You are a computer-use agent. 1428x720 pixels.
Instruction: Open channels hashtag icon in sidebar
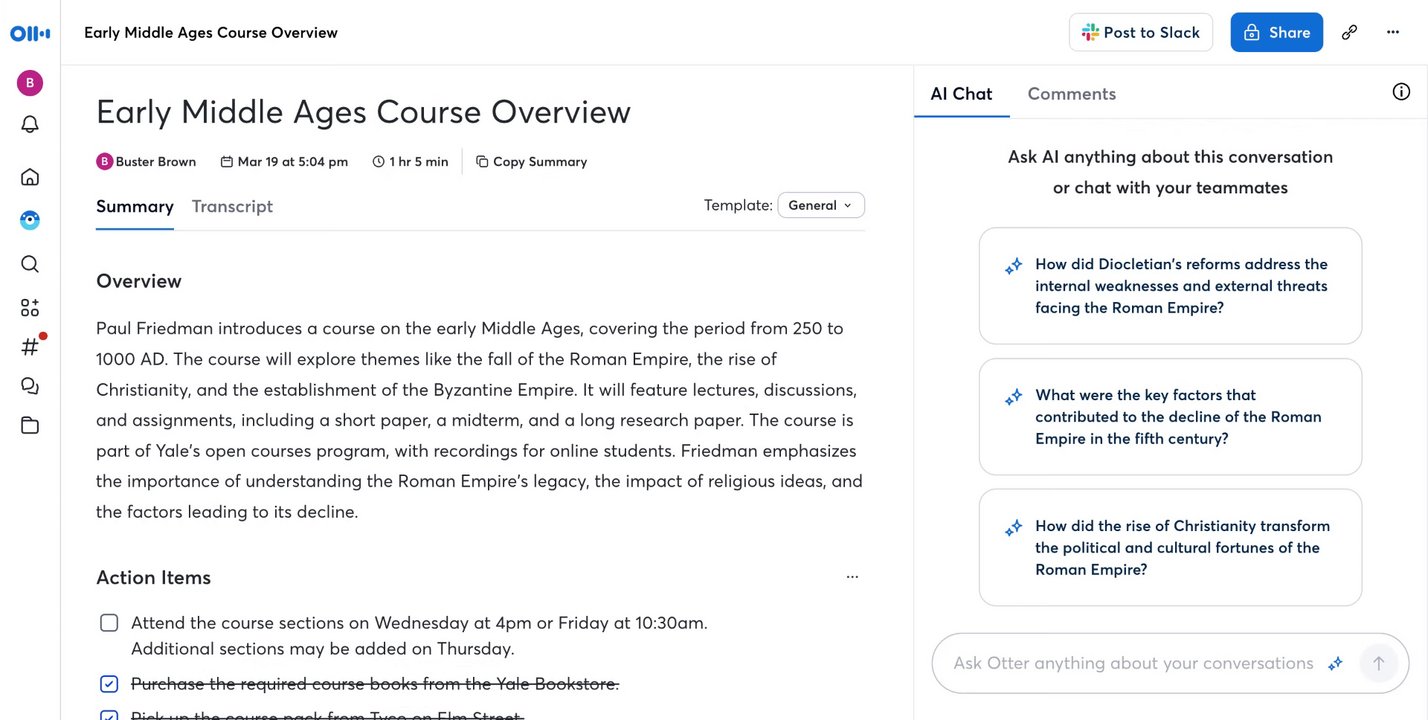pos(30,347)
